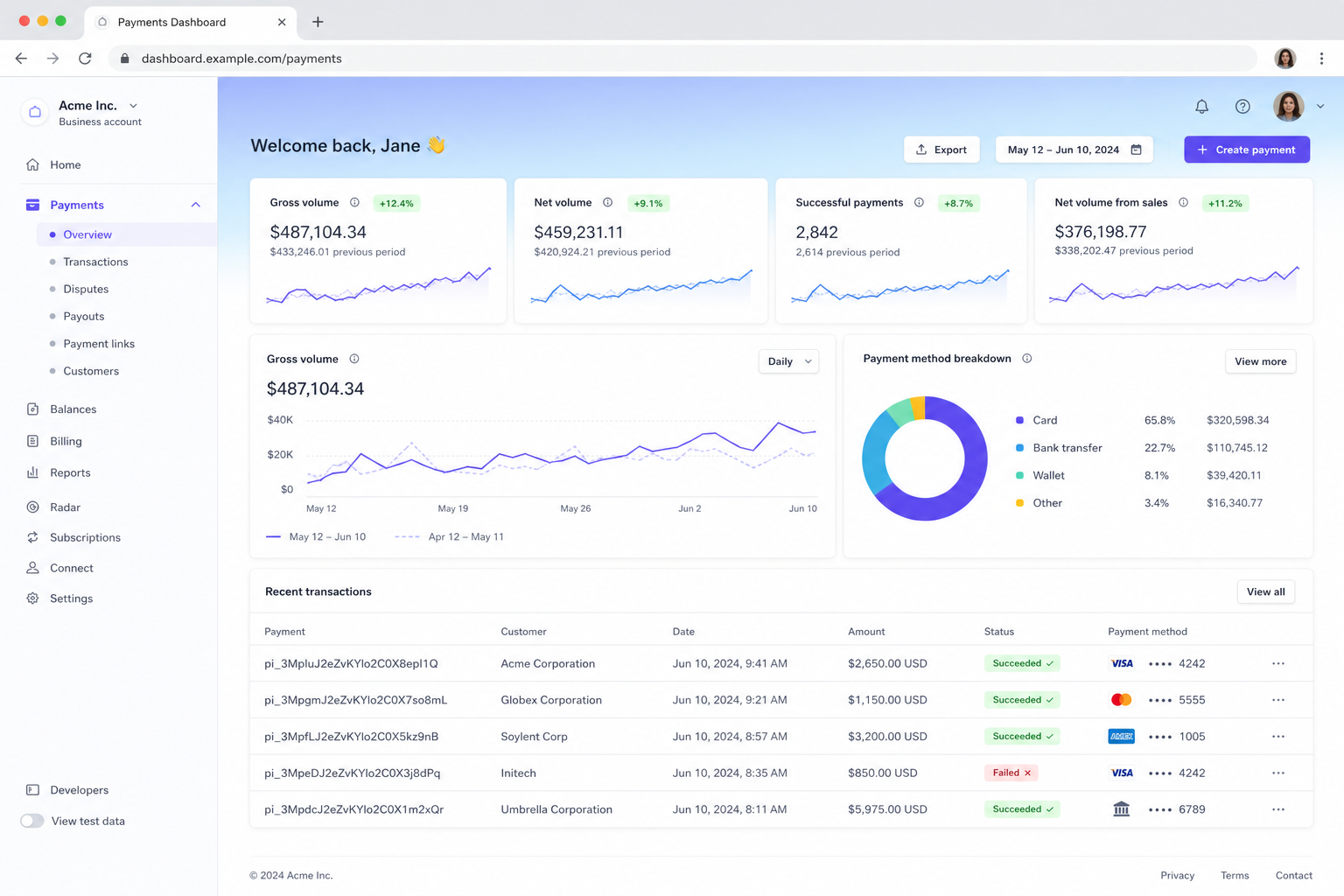
Task: Click the Create payment button
Action: point(1247,150)
